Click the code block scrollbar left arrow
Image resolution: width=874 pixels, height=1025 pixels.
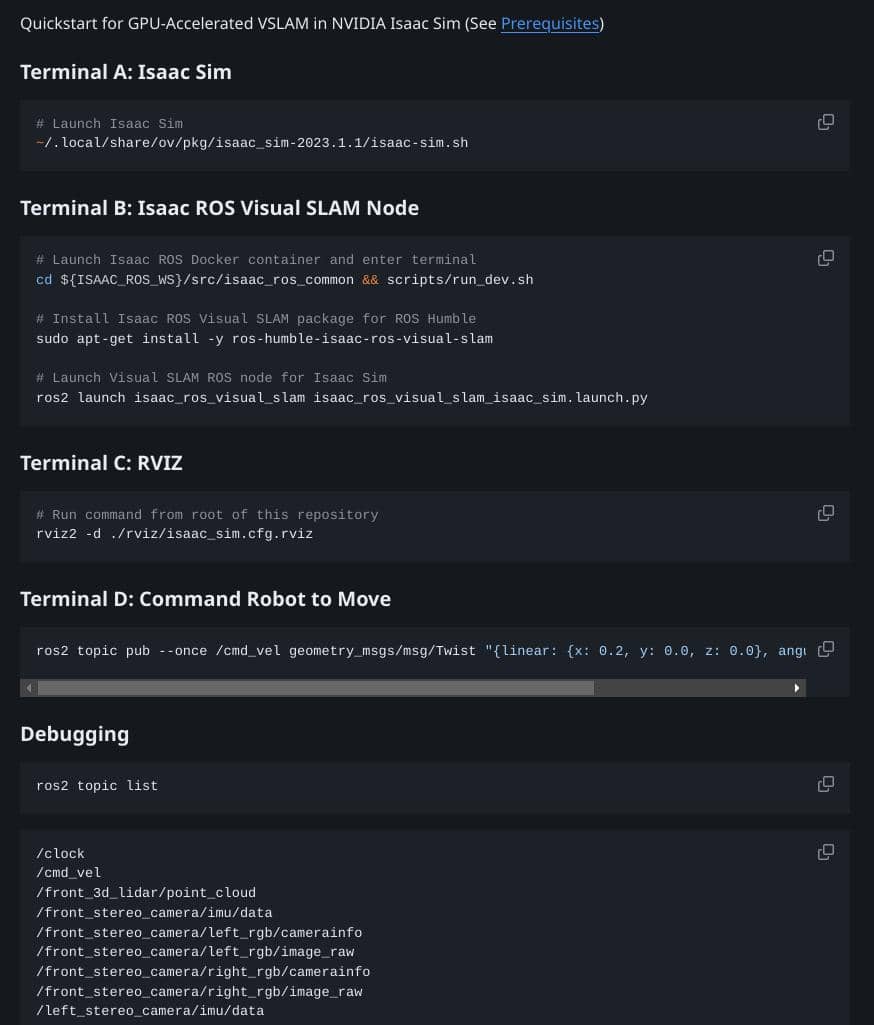pos(29,688)
